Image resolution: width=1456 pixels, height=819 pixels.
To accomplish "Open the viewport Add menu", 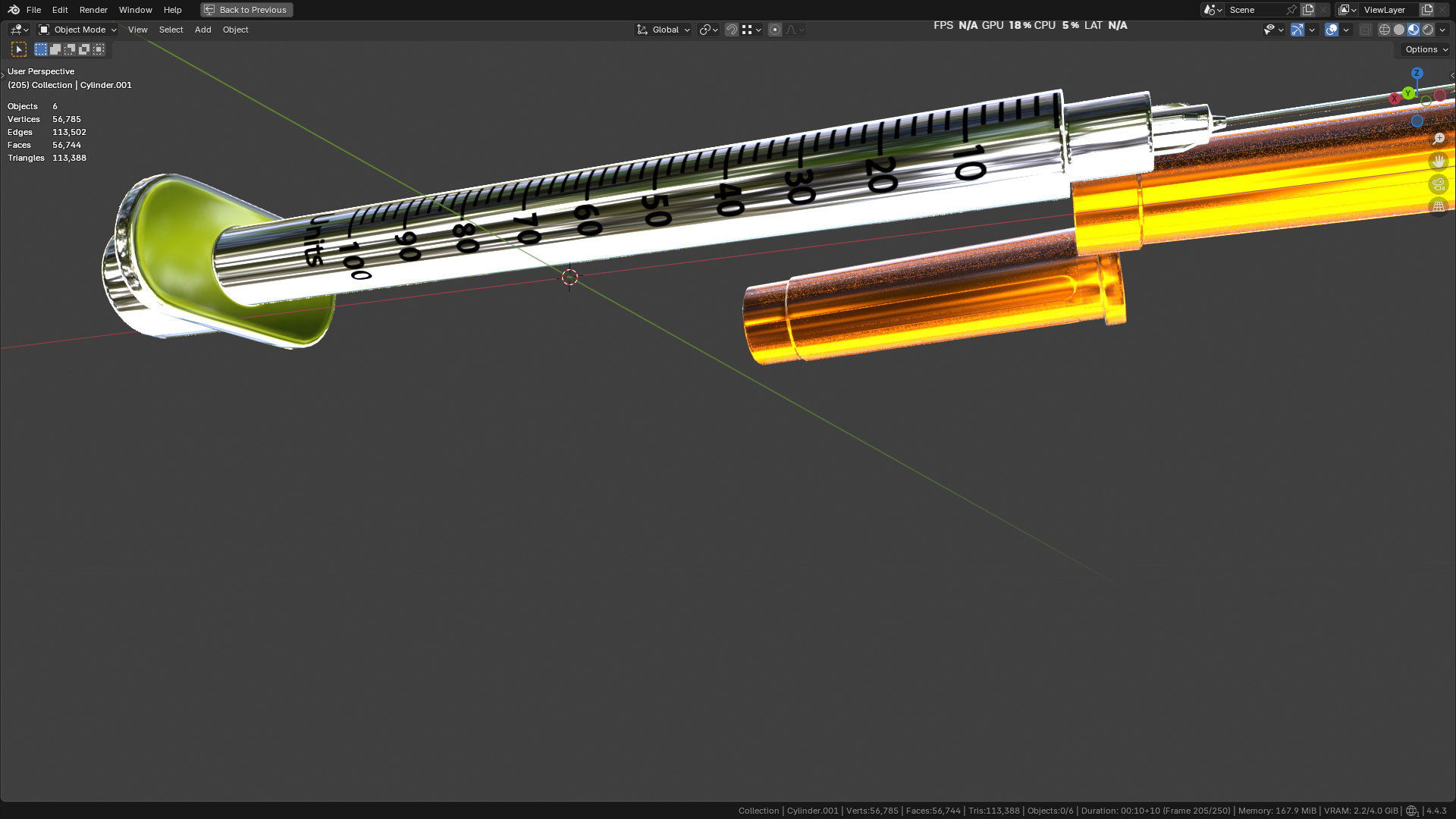I will click(x=203, y=30).
